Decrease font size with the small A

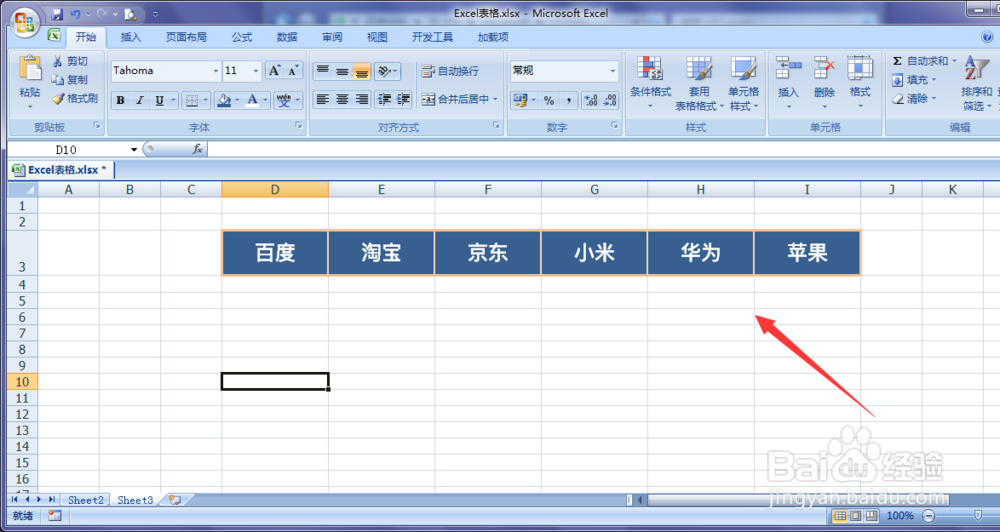[x=293, y=71]
